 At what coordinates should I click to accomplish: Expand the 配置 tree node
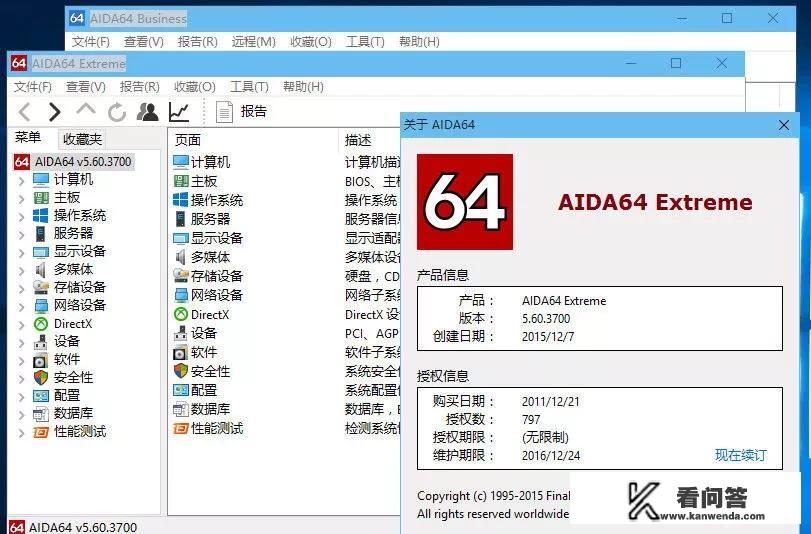tap(21, 397)
